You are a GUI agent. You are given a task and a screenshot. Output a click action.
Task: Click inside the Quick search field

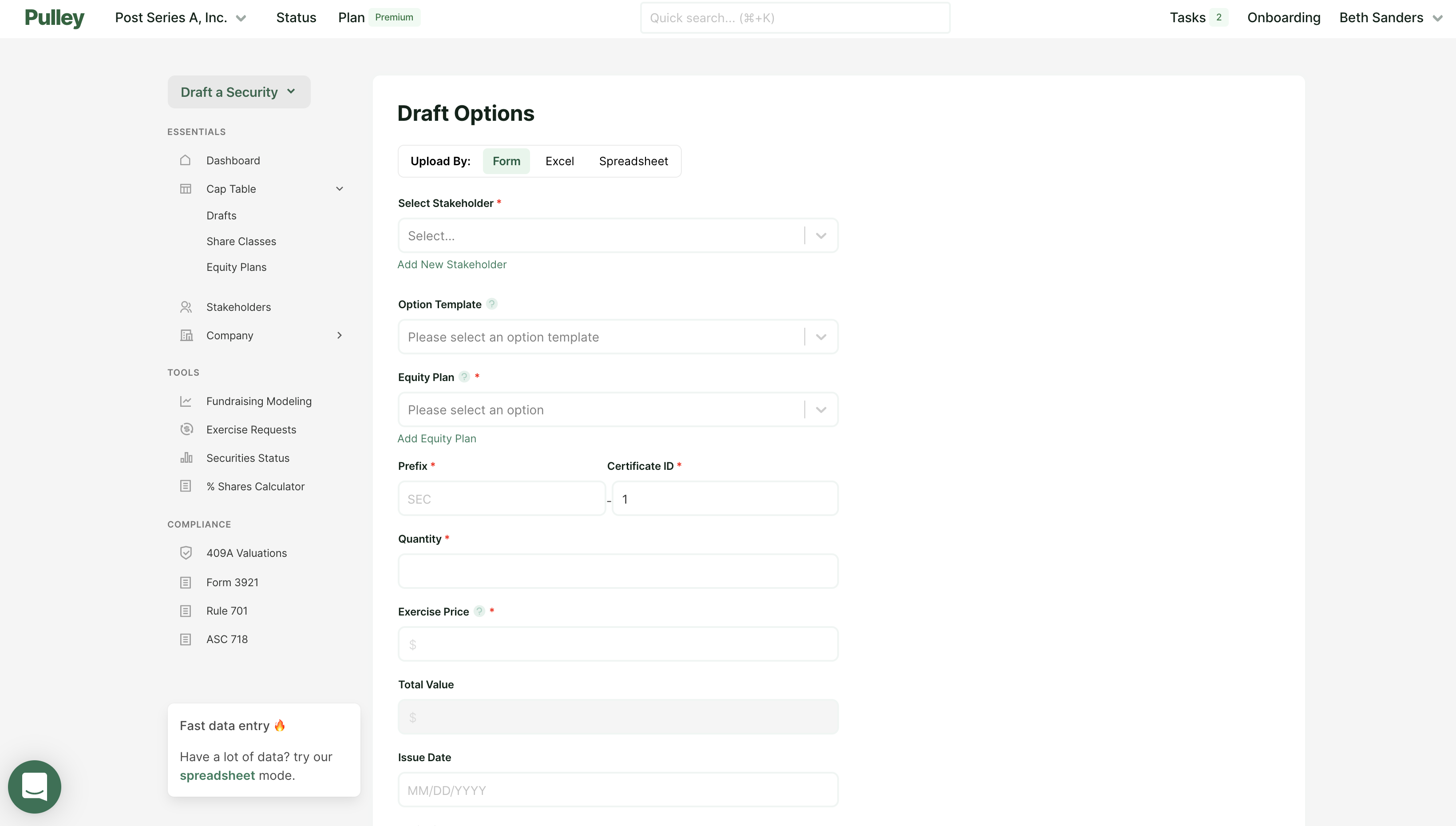pos(794,18)
